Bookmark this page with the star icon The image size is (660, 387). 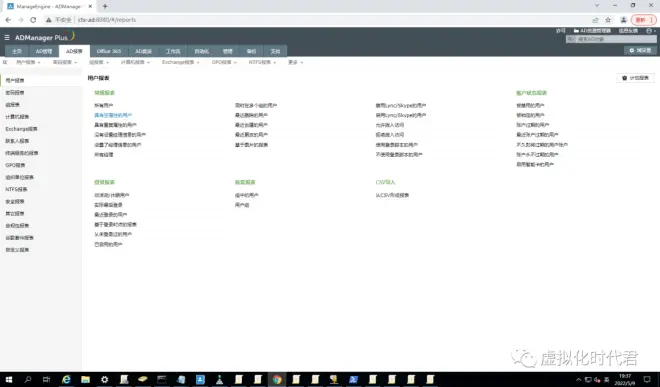[608, 20]
